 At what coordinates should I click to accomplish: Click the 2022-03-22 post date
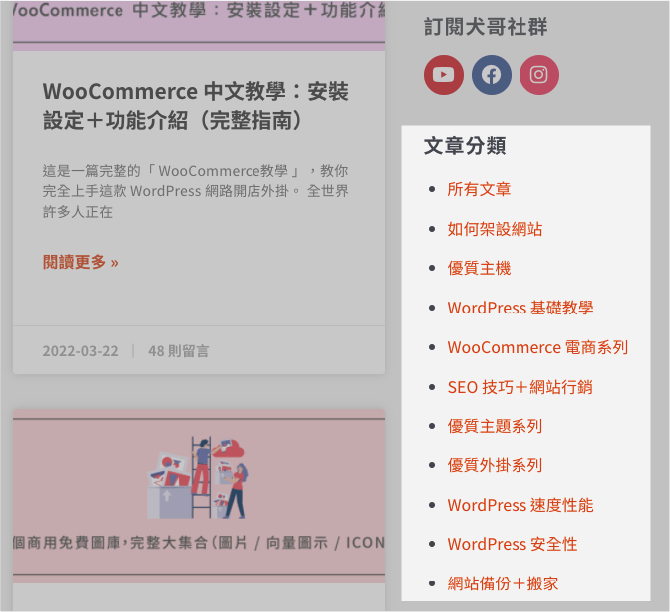point(80,351)
